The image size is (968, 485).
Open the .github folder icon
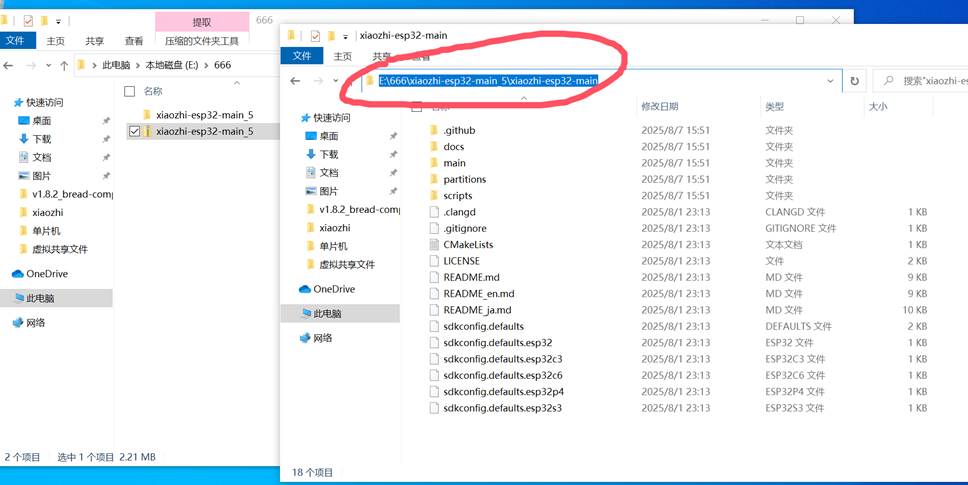(433, 130)
